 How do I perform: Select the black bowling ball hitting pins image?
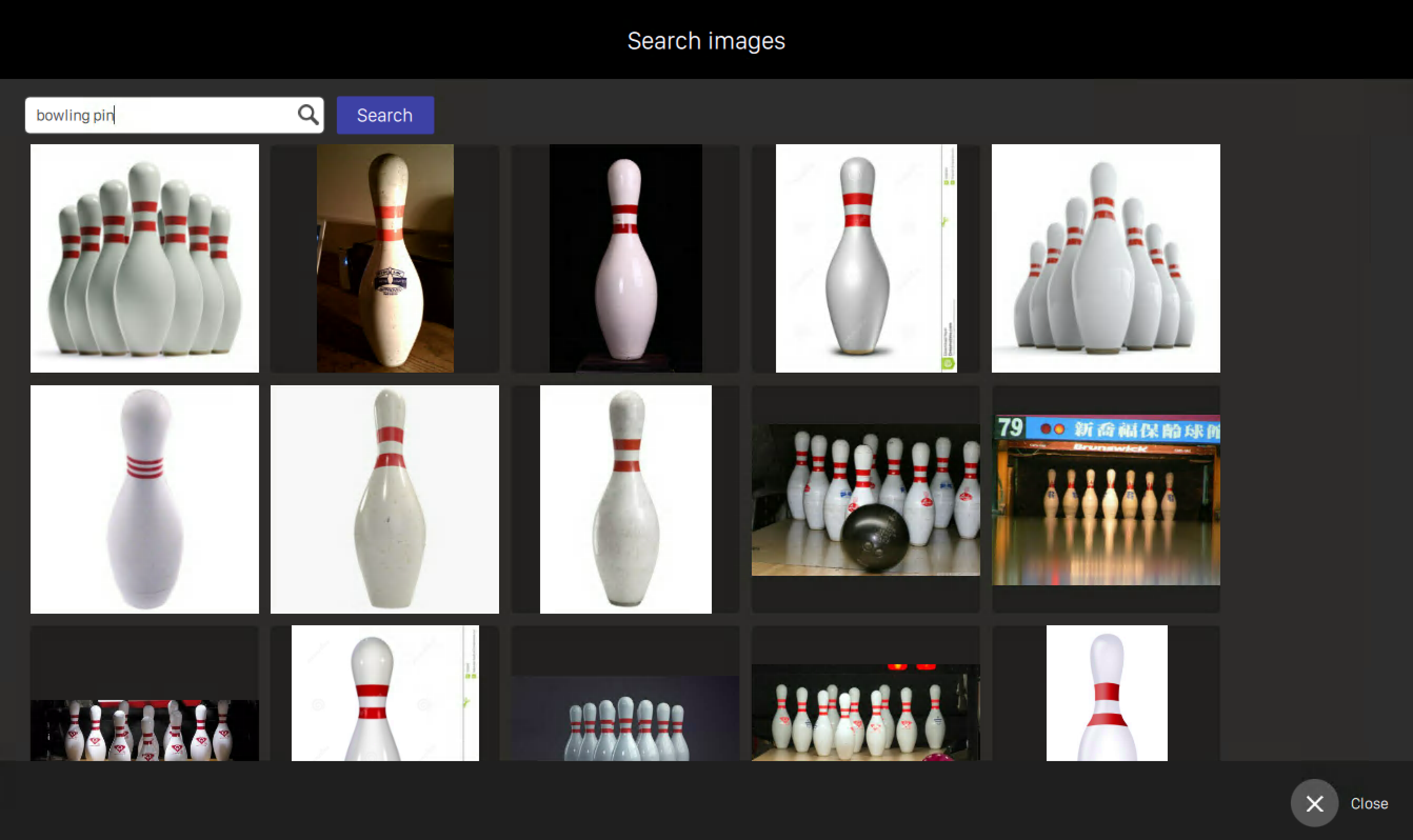click(x=865, y=499)
